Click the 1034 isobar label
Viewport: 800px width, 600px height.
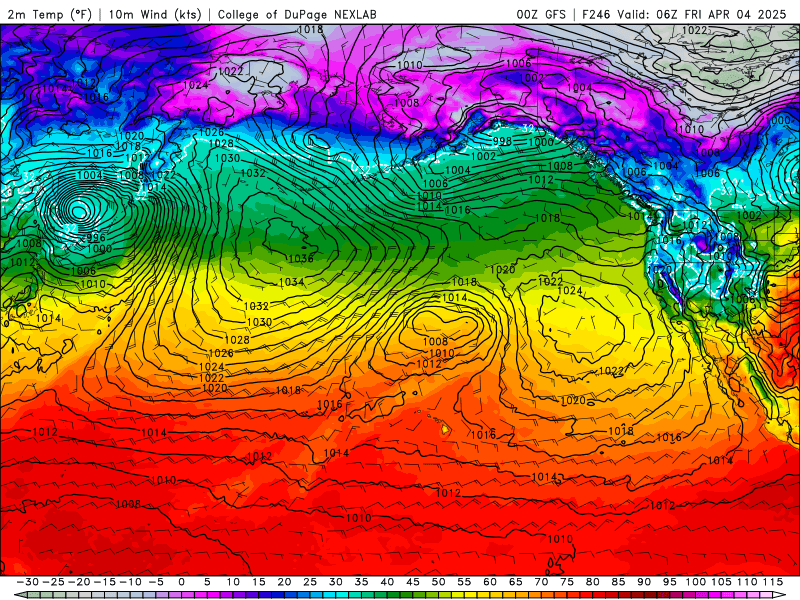click(292, 282)
